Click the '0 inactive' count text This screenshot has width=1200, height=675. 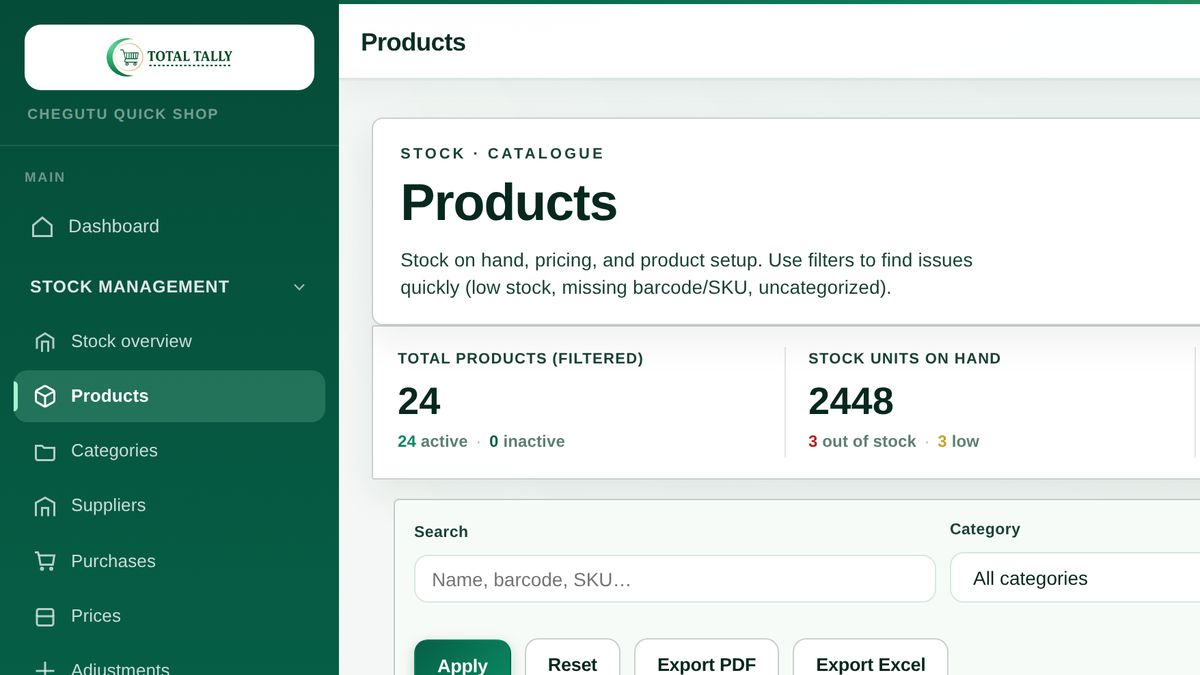[527, 441]
